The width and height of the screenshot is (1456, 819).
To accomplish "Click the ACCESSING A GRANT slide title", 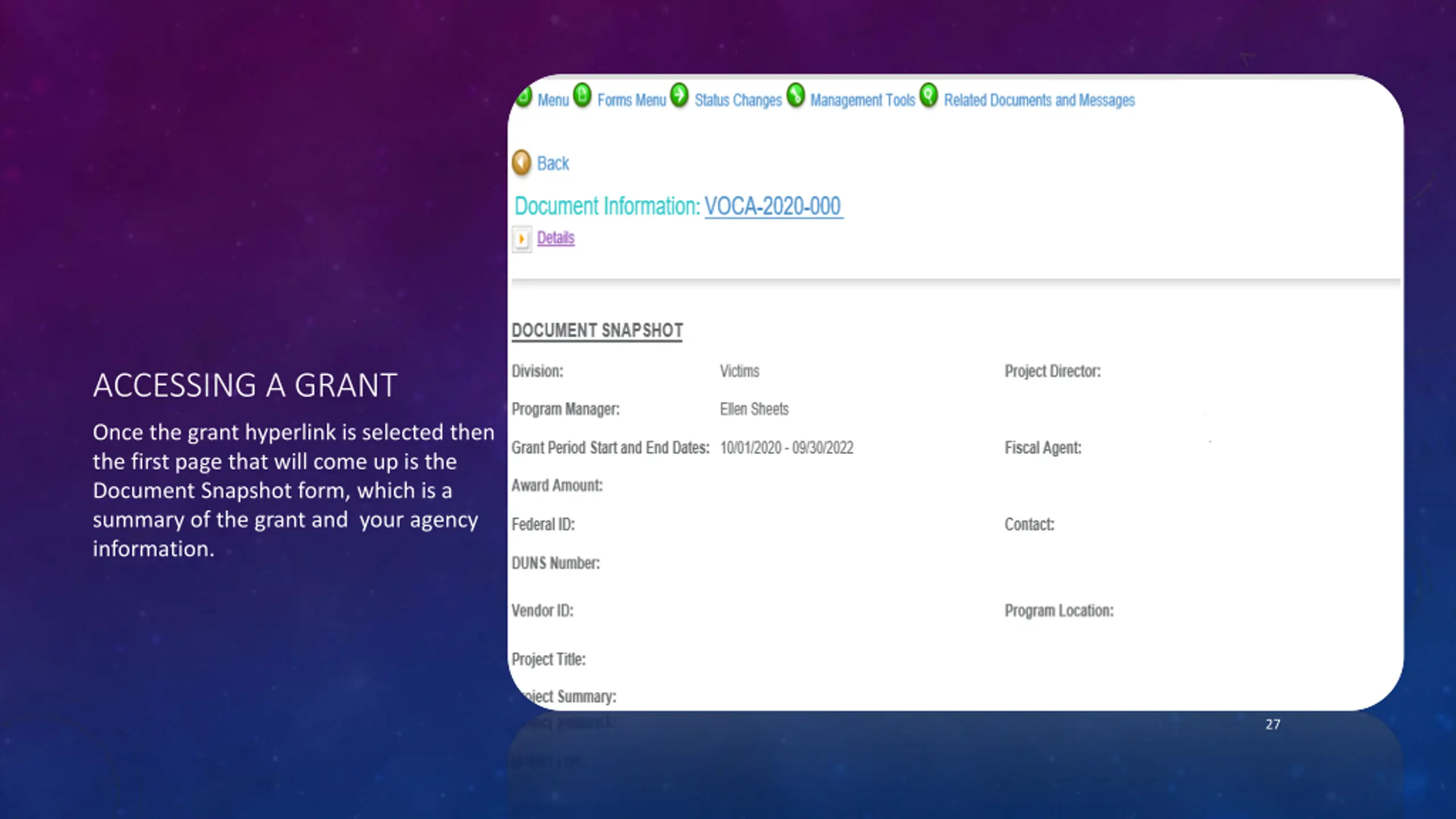I will click(245, 386).
